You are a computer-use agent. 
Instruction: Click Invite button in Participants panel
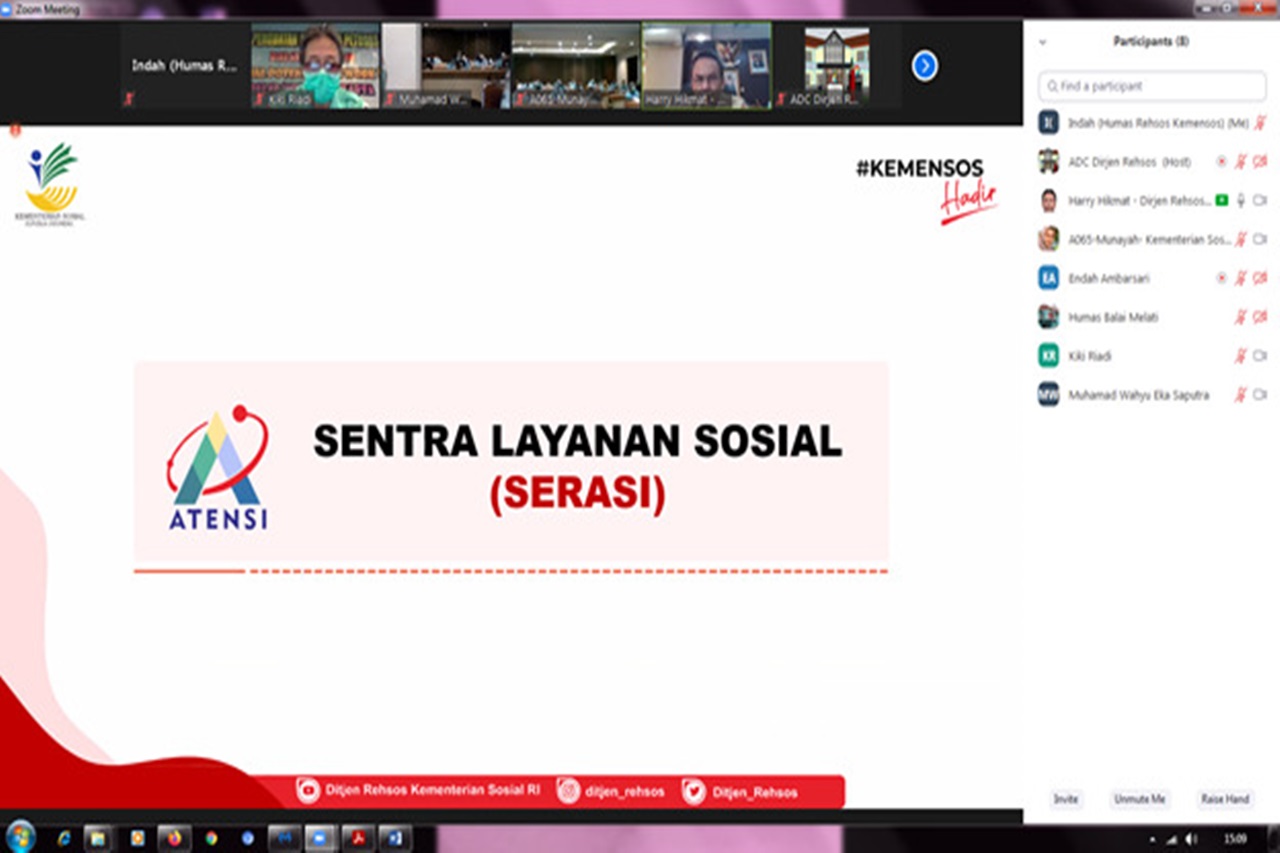(x=1065, y=800)
